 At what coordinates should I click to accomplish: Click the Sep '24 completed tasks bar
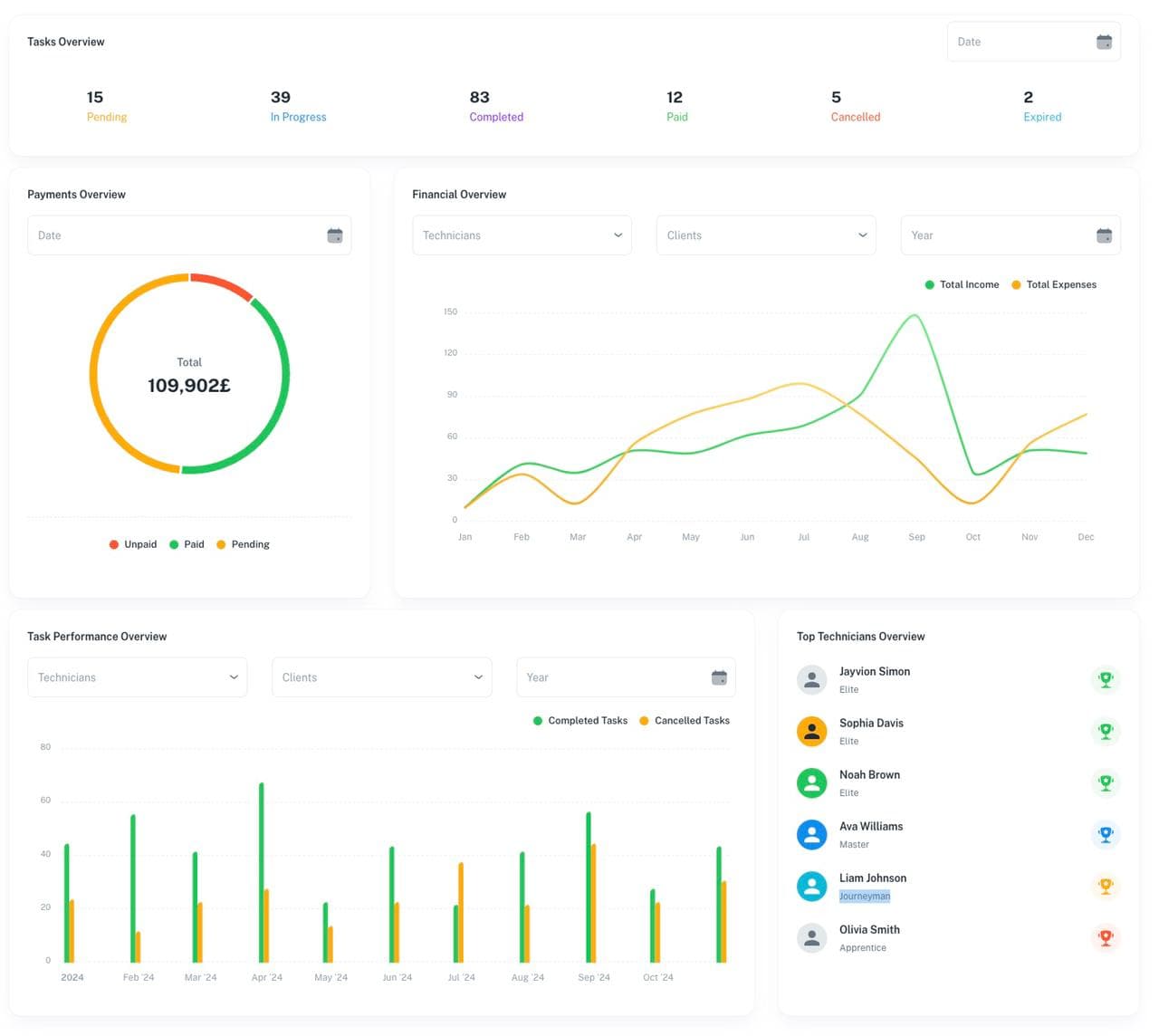[x=589, y=887]
